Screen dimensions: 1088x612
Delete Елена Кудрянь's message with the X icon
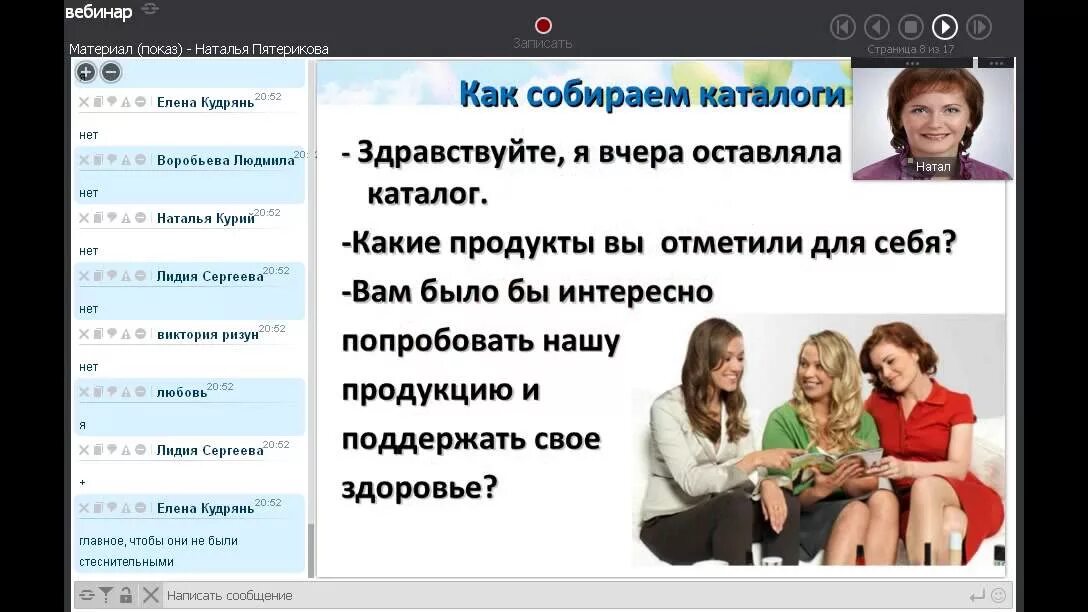tap(83, 100)
